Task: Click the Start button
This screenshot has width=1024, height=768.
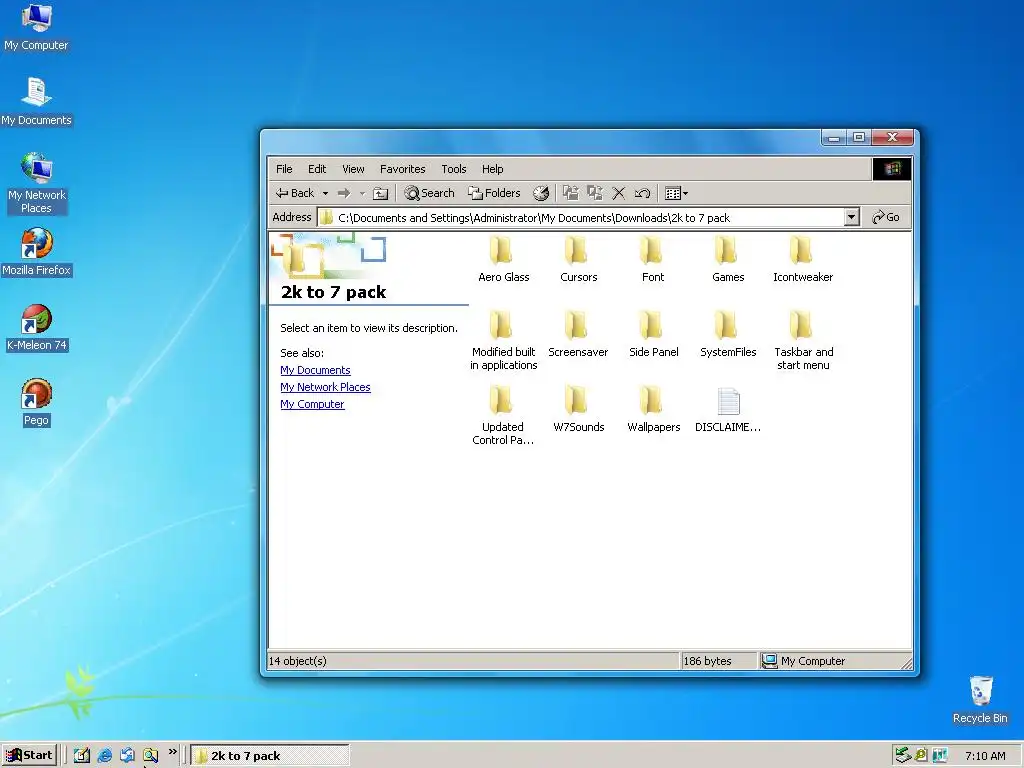Action: pos(29,756)
